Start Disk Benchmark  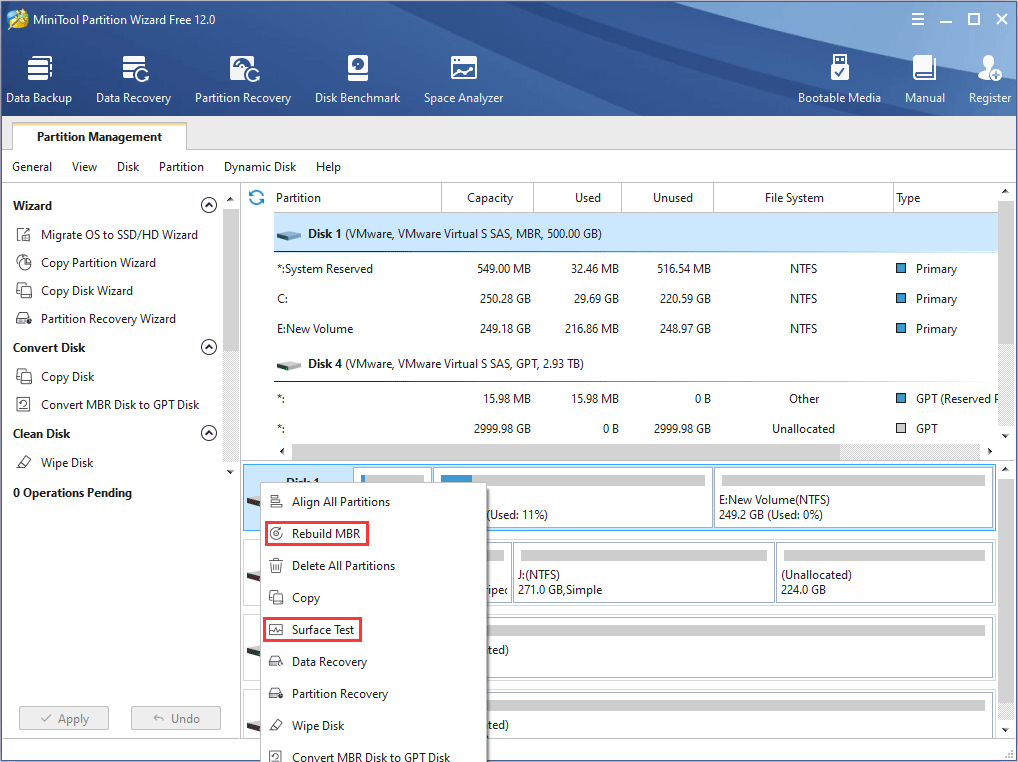pos(358,79)
